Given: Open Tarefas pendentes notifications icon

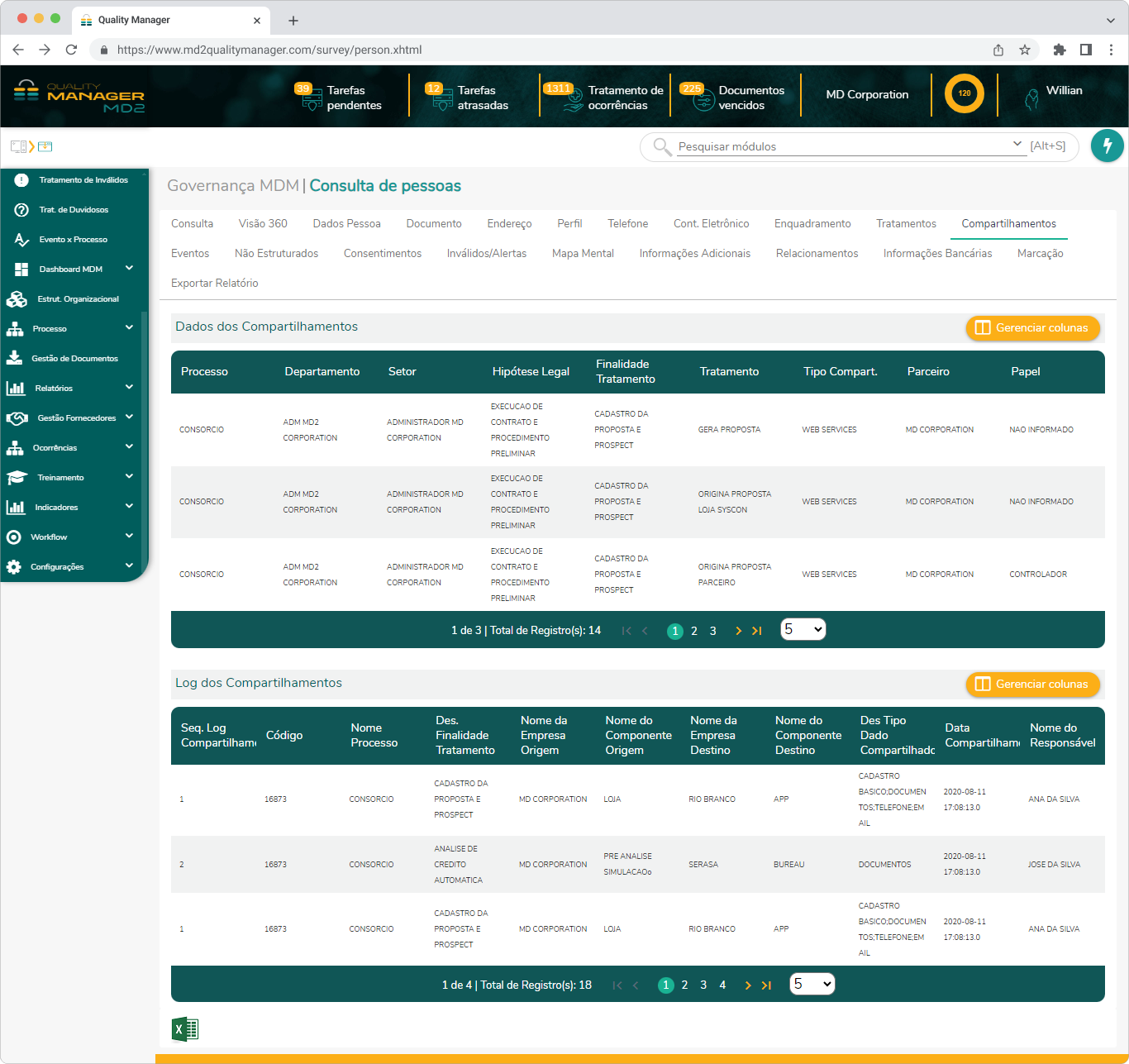Looking at the screenshot, I should [312, 98].
